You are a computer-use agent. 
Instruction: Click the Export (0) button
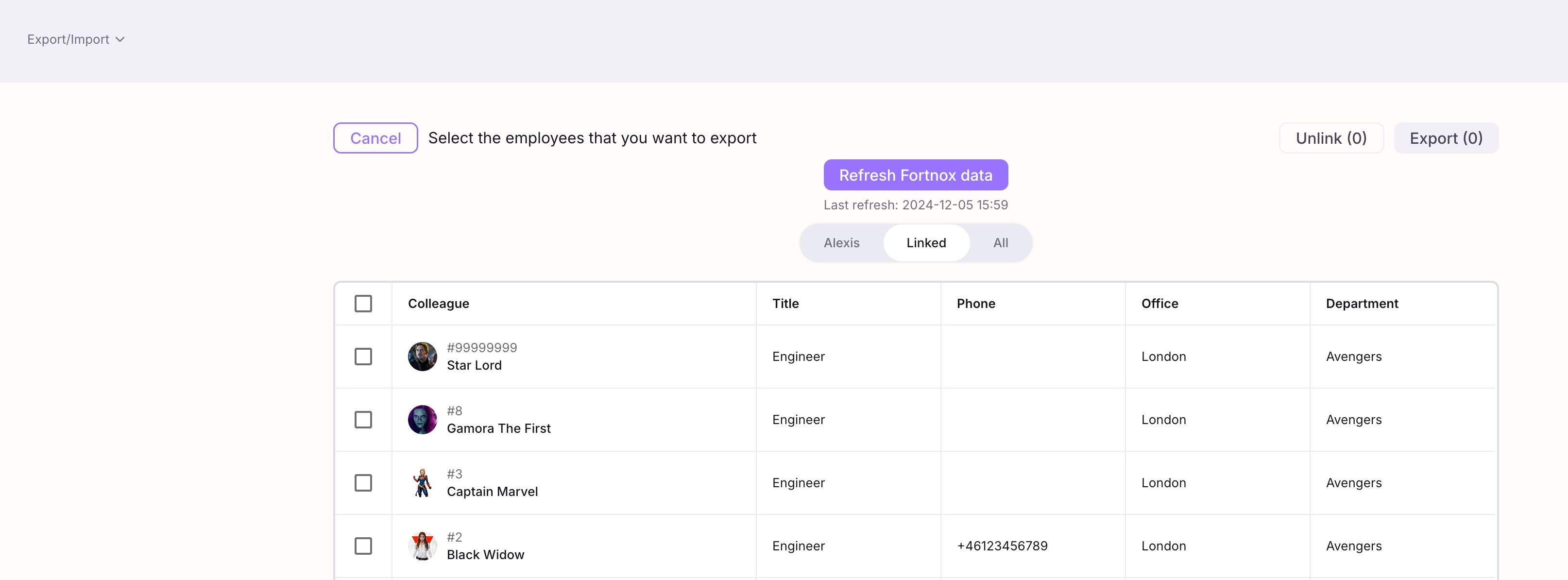click(1446, 138)
